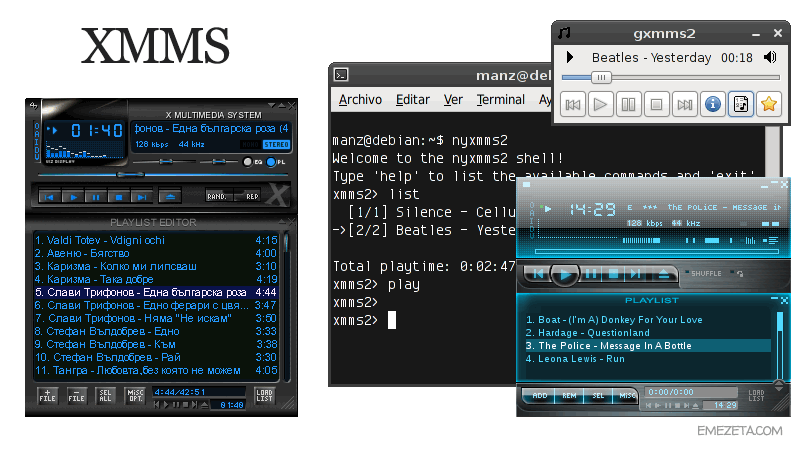Toggle repeat icon beside SHUFFLE

(737, 273)
